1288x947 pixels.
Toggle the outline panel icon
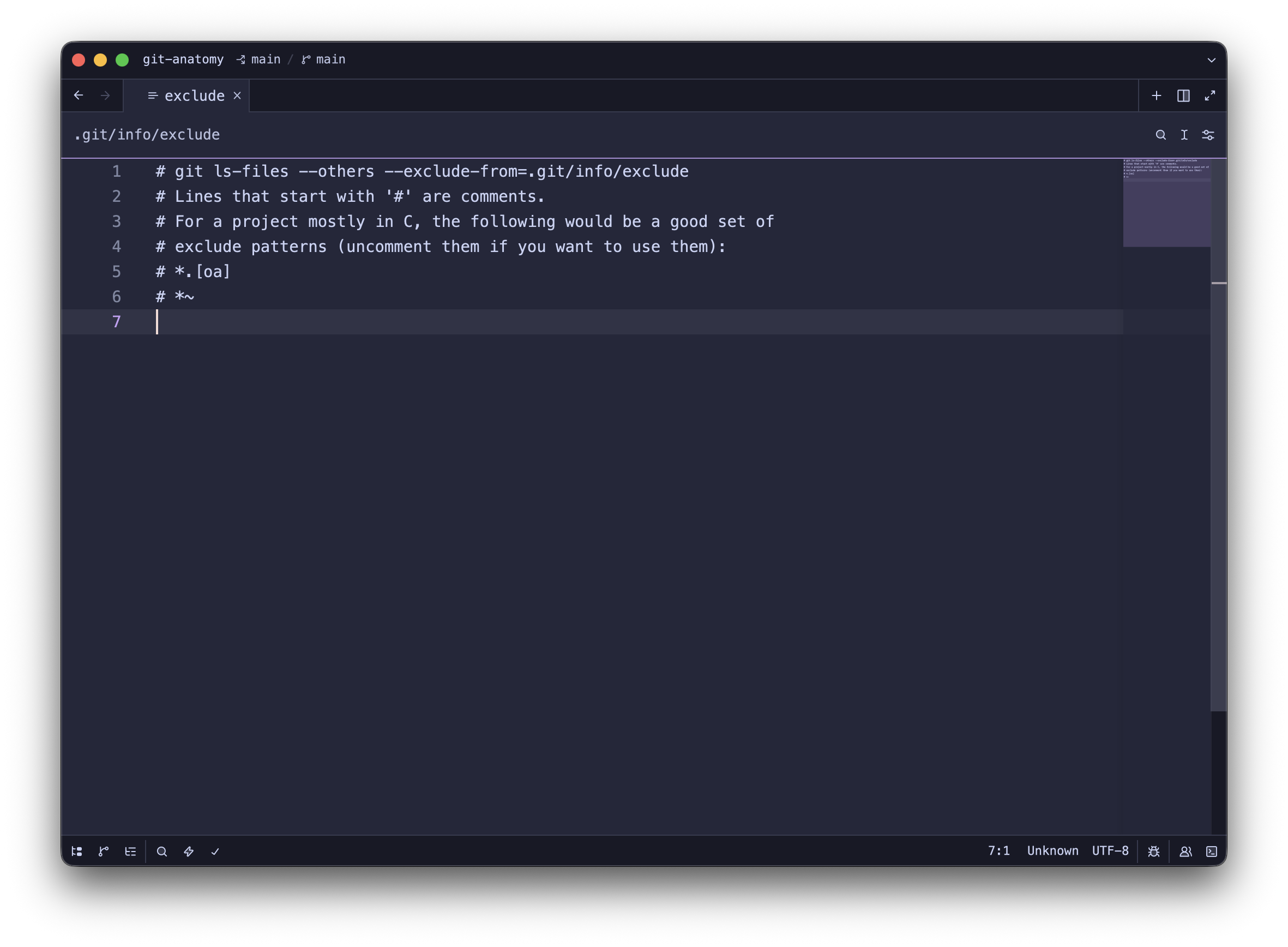(131, 852)
